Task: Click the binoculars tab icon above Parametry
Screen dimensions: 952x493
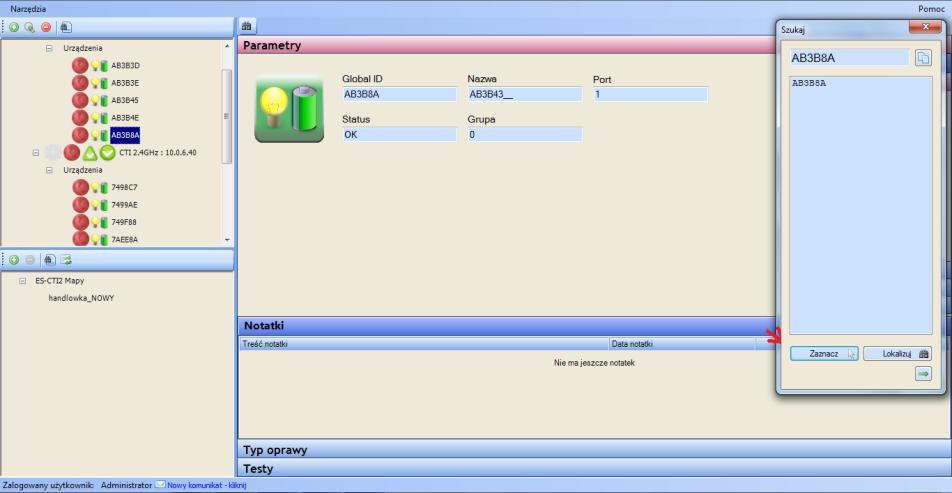Action: click(246, 26)
